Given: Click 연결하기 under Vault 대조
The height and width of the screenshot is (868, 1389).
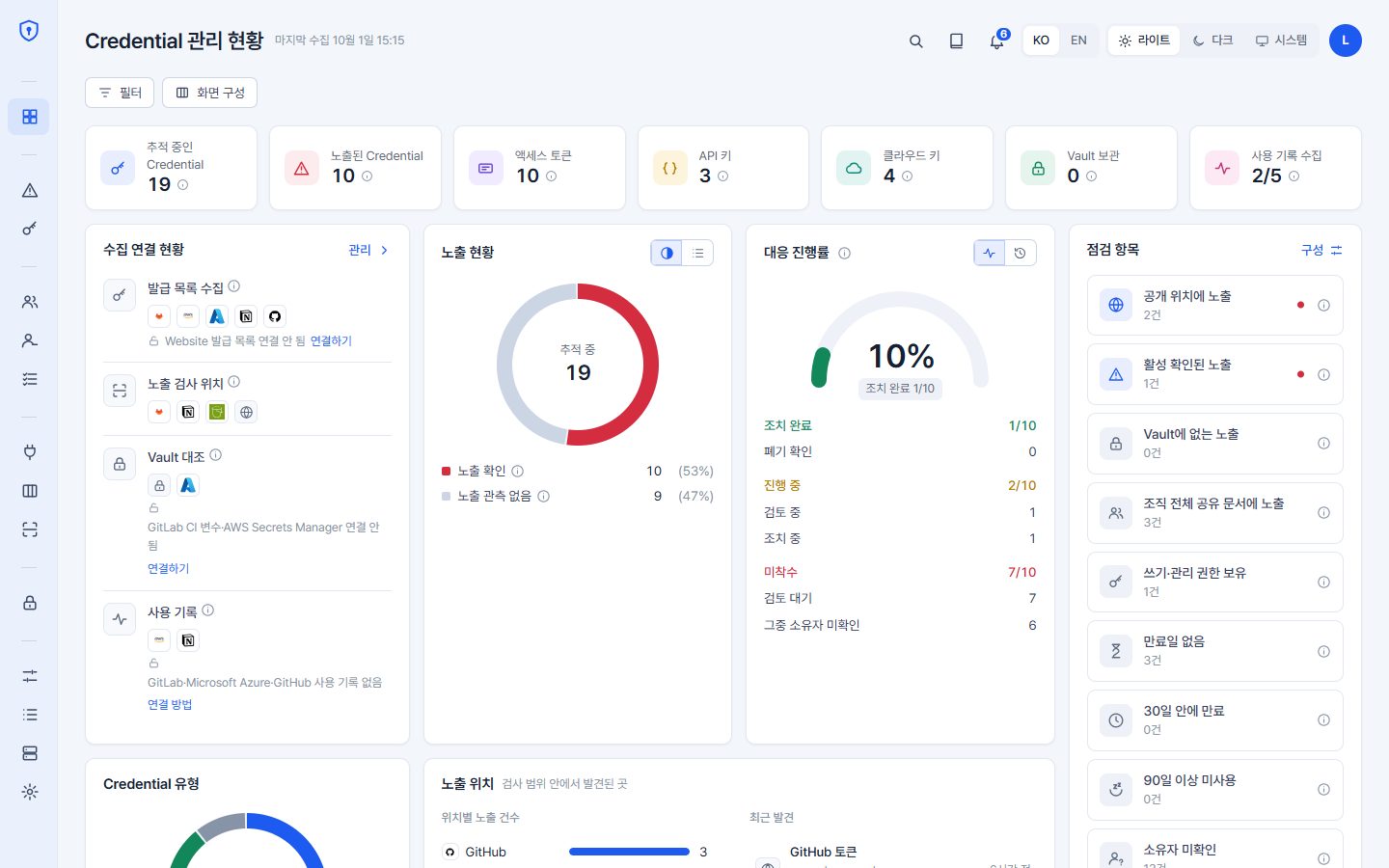Looking at the screenshot, I should pos(169,569).
